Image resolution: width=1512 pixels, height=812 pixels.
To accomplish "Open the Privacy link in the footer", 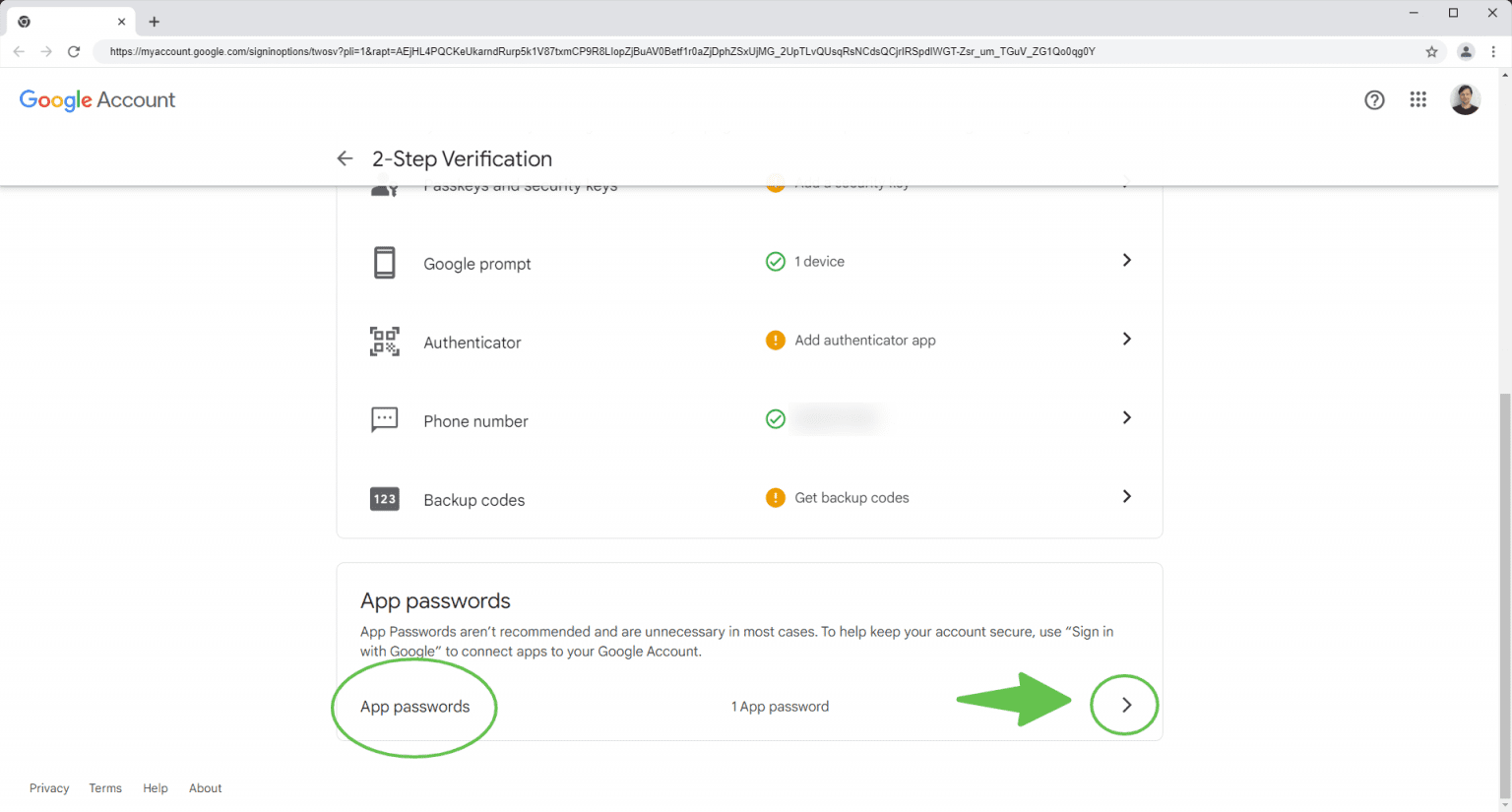I will click(49, 787).
